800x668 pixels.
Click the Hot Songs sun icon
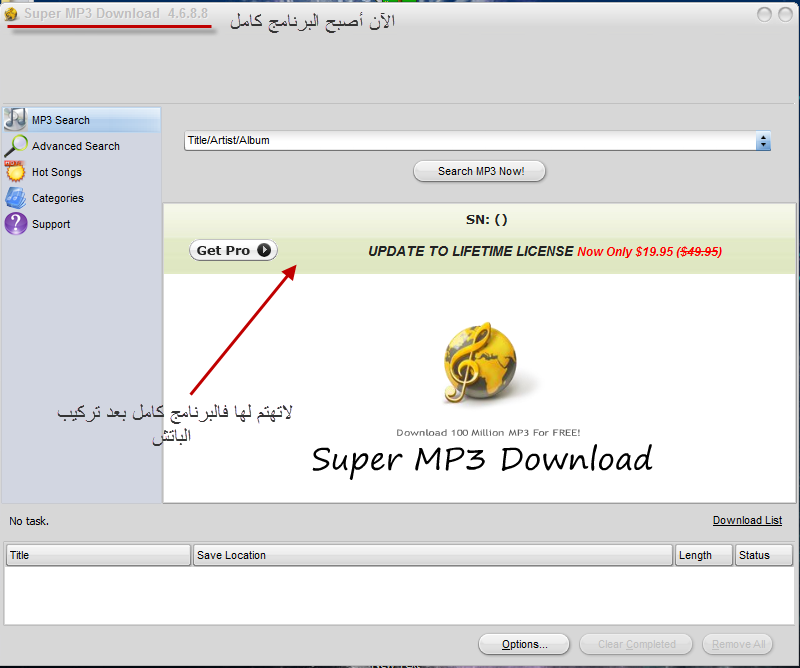(15, 171)
